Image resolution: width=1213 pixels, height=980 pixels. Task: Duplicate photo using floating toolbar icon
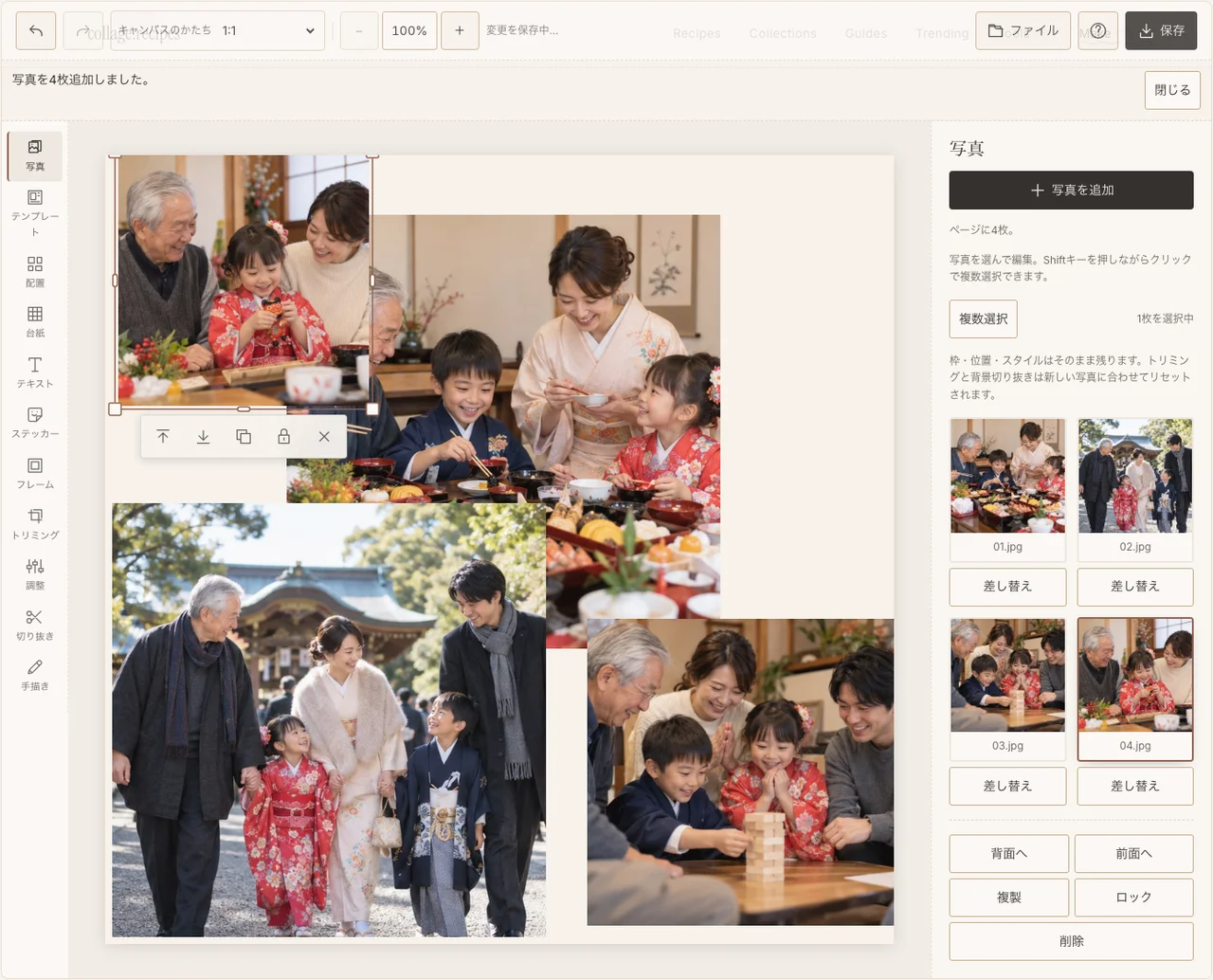point(244,437)
